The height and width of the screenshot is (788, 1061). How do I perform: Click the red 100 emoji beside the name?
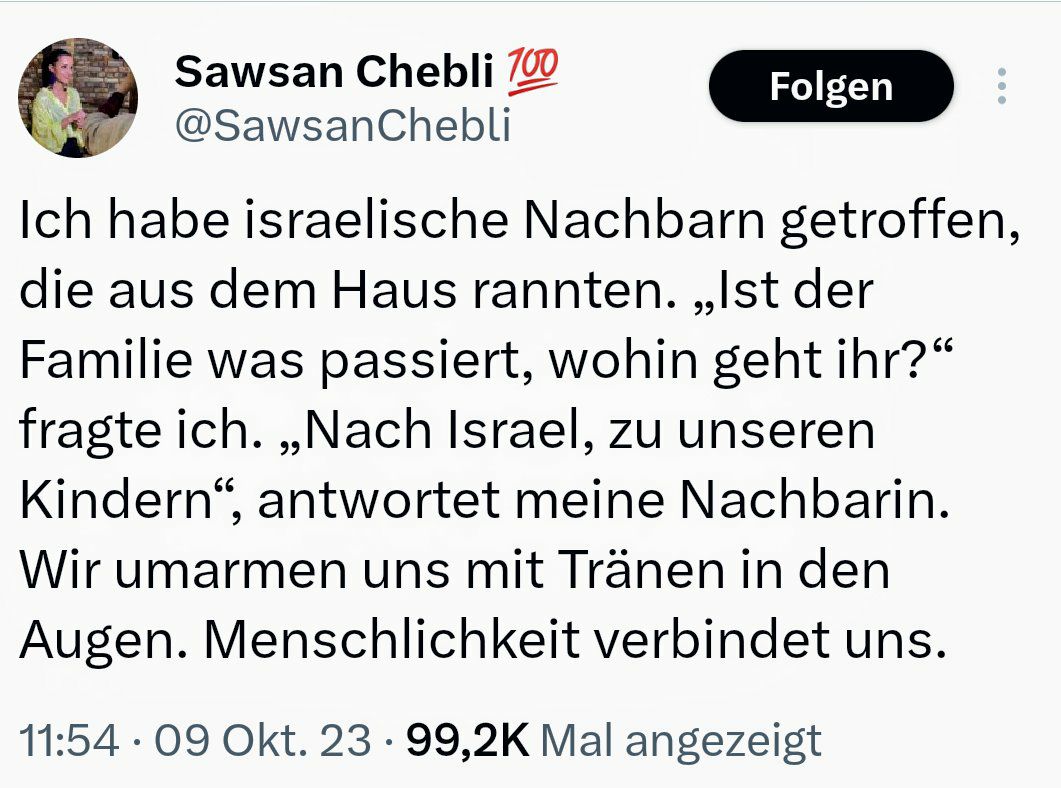click(534, 71)
